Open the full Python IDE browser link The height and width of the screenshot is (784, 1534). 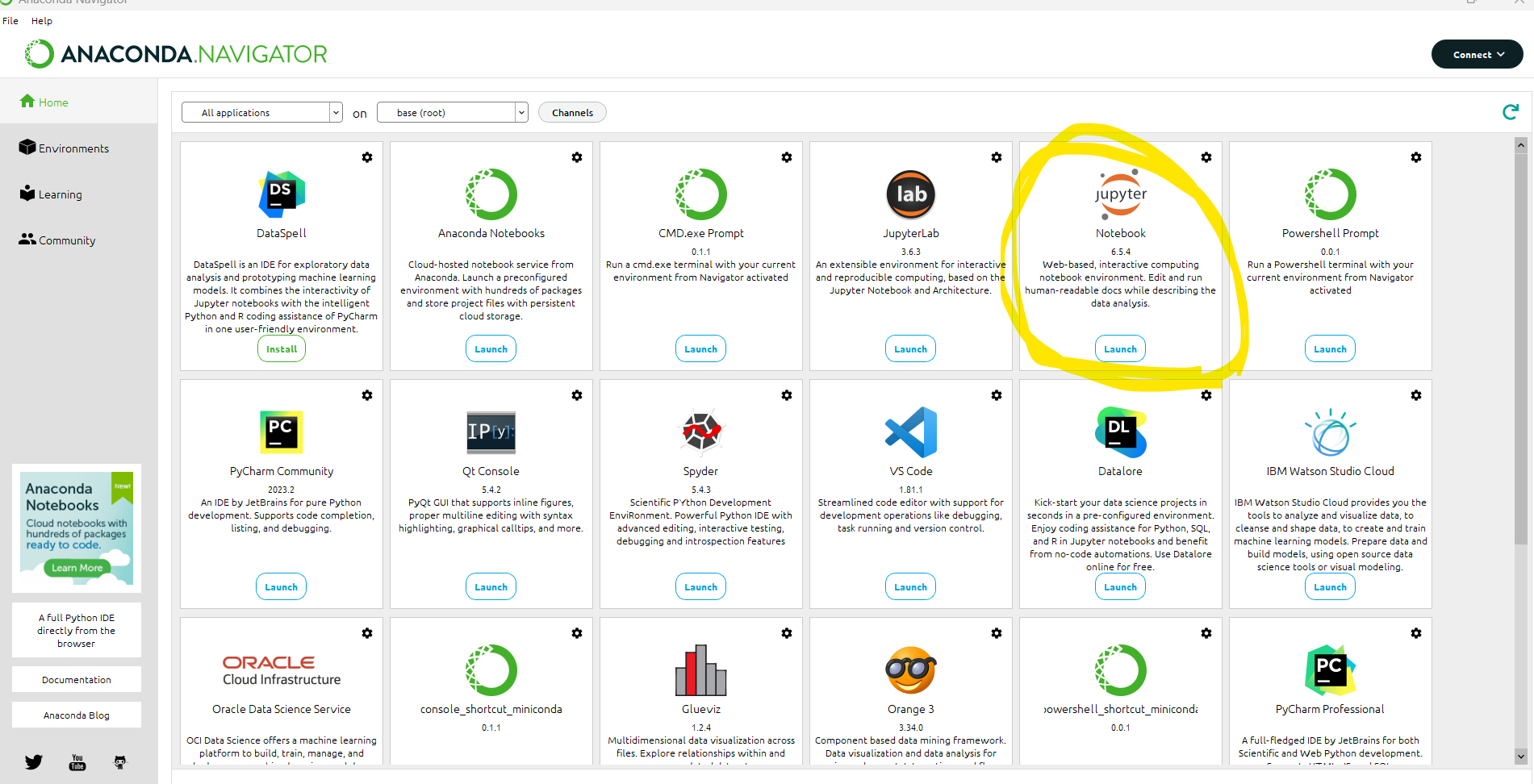point(77,630)
